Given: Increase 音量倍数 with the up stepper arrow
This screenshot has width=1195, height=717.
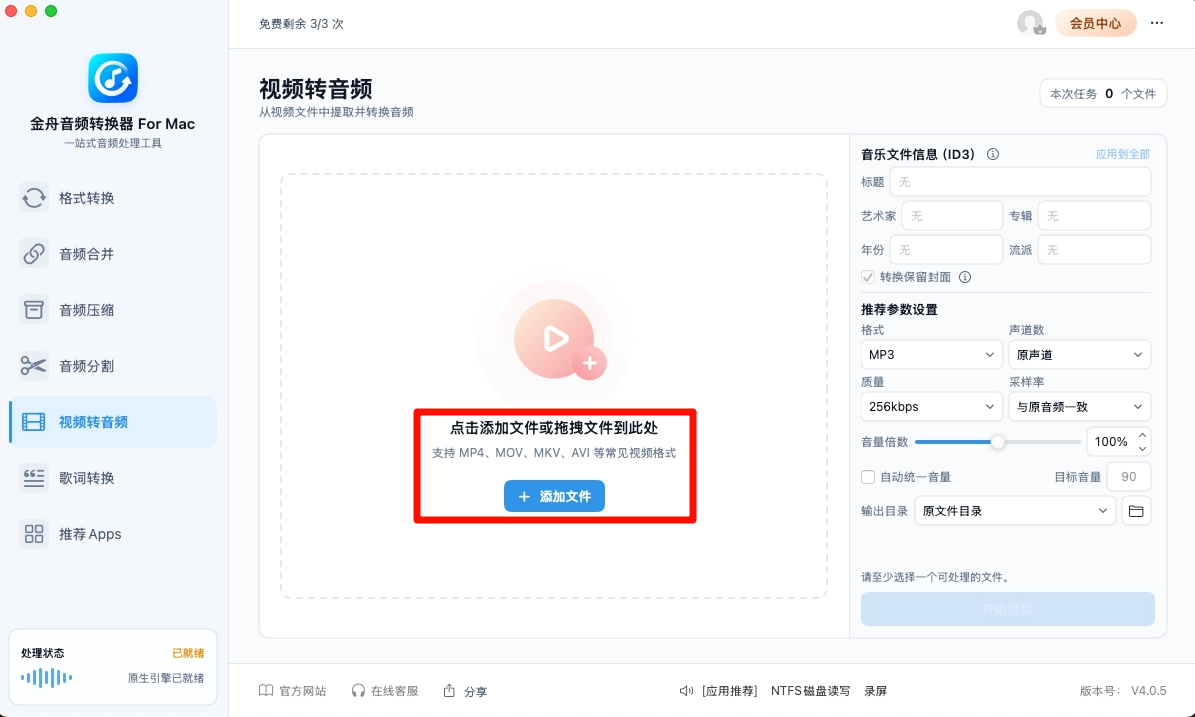Looking at the screenshot, I should coord(1142,436).
